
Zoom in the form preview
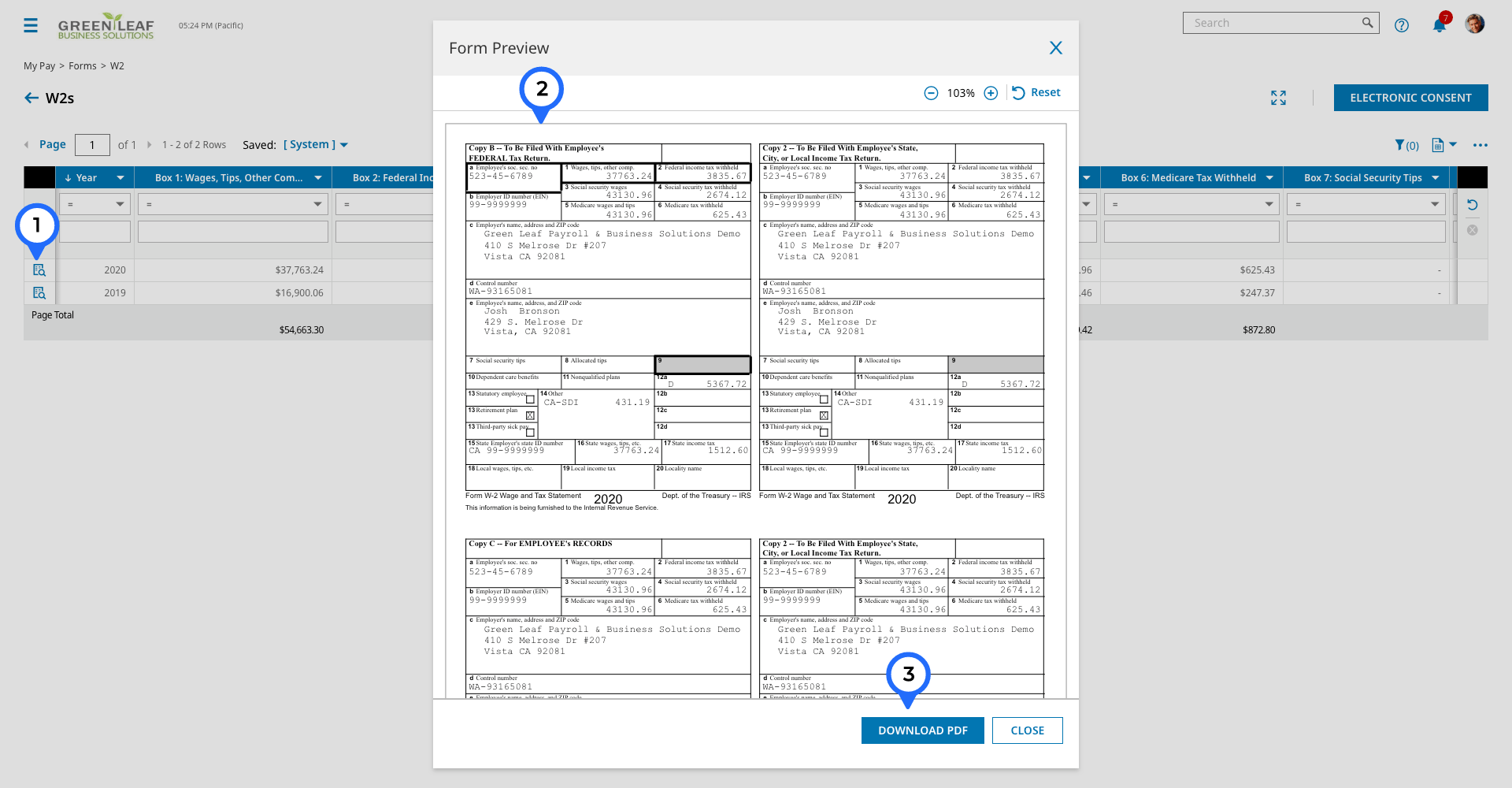tap(991, 93)
